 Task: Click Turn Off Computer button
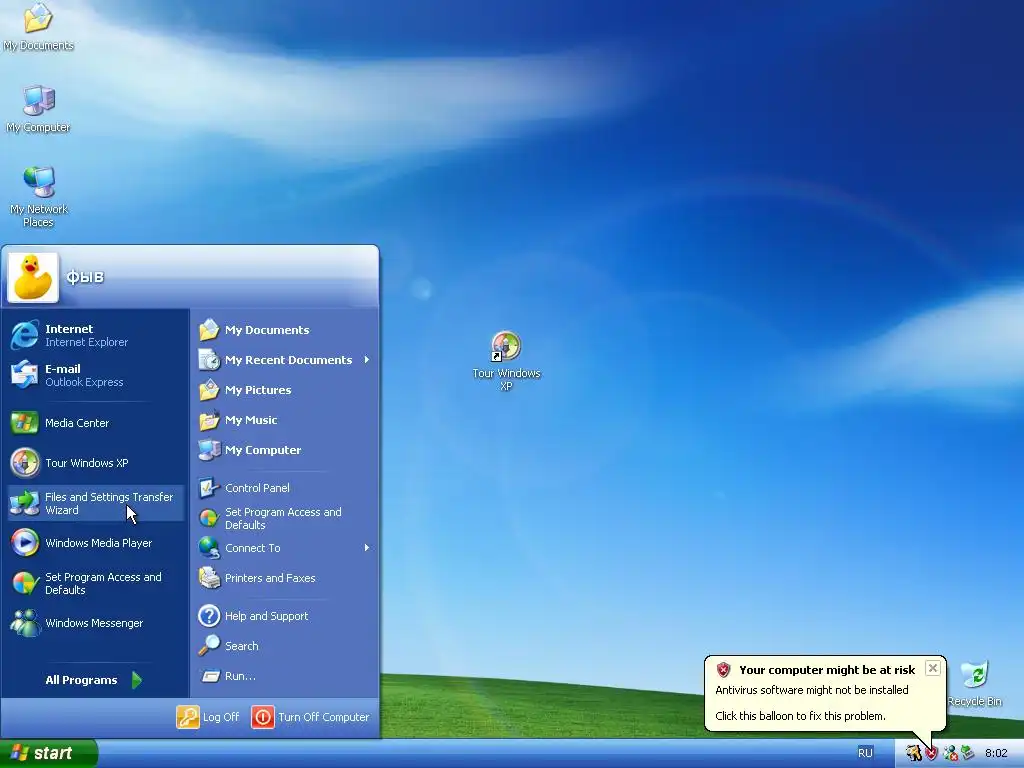tap(310, 717)
